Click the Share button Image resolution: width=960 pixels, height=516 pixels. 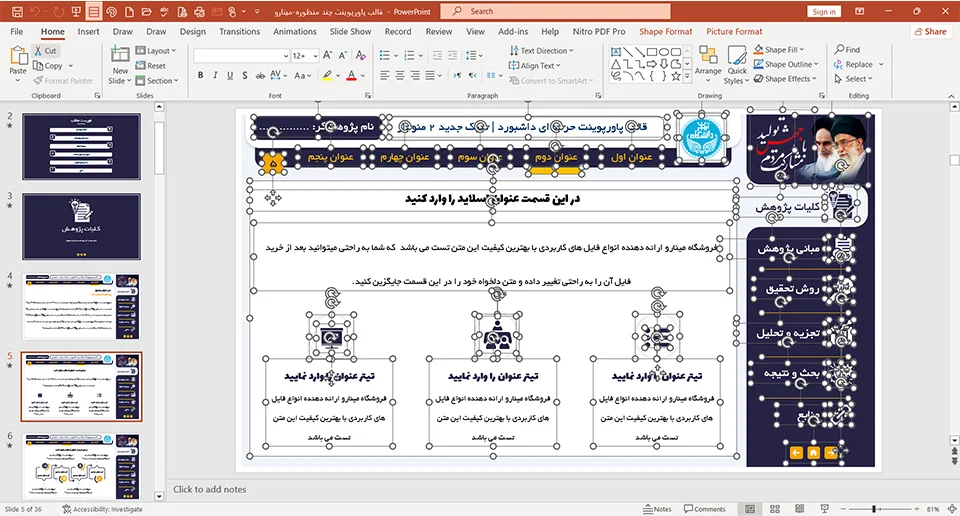(931, 31)
